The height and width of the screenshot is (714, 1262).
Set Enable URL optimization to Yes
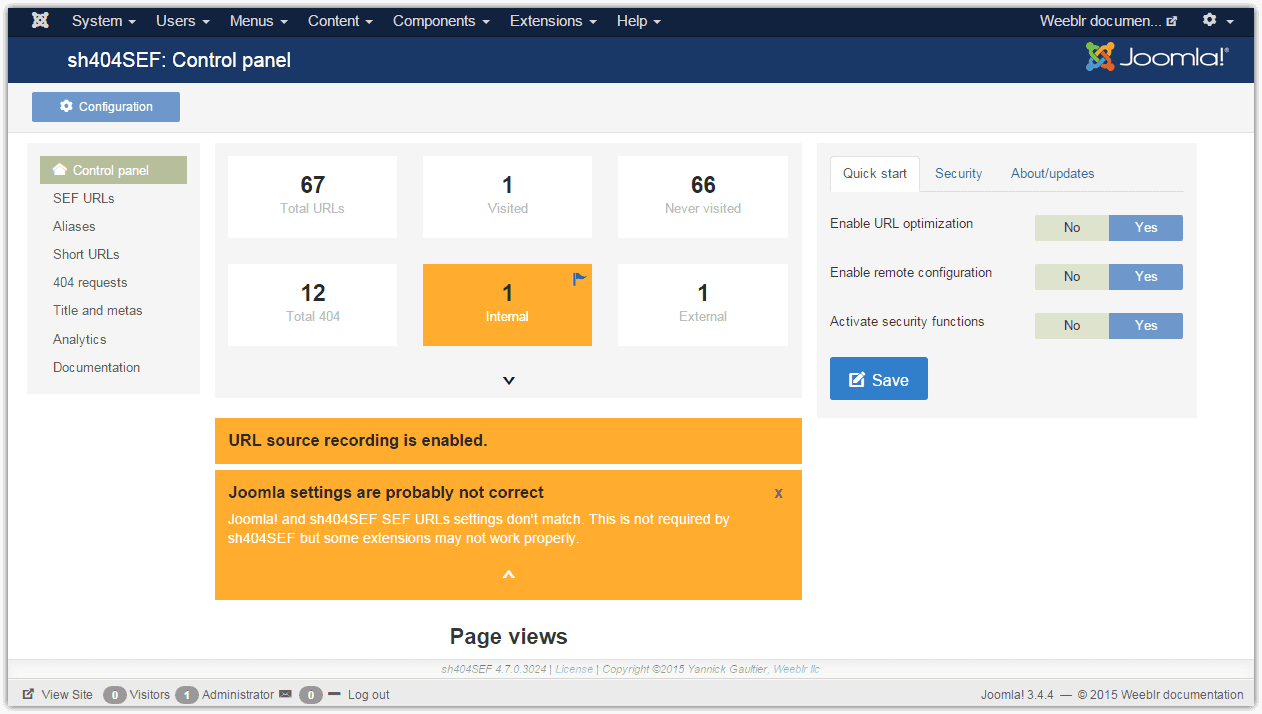[x=1146, y=228]
